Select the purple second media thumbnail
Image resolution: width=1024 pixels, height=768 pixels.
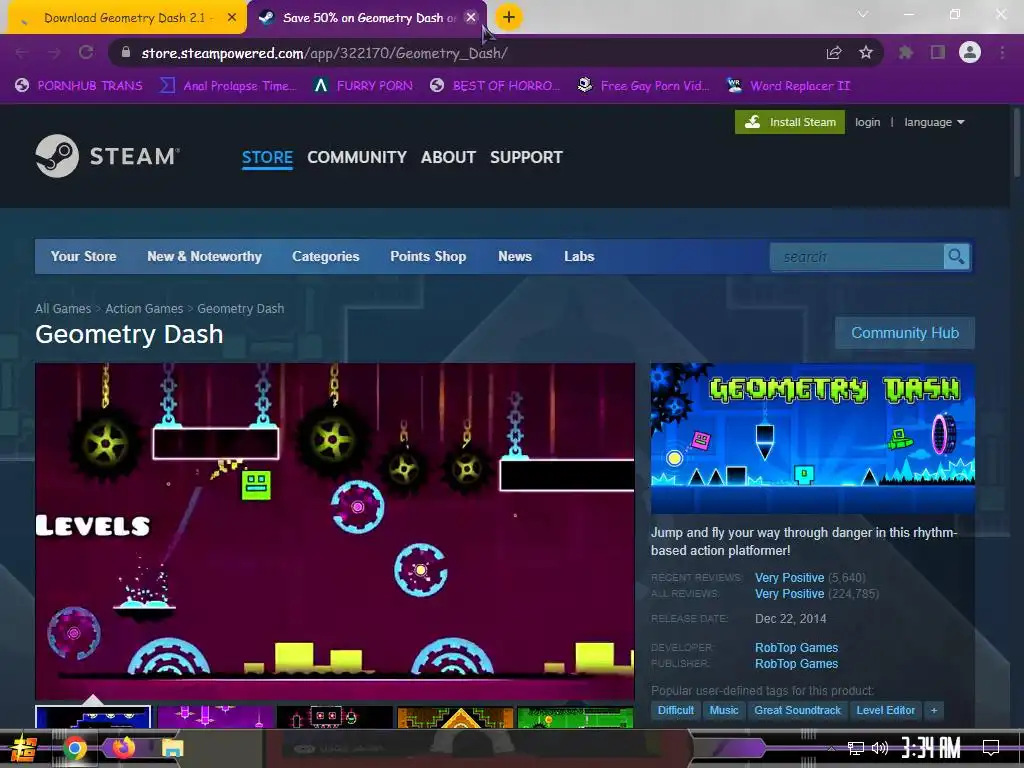coord(215,716)
